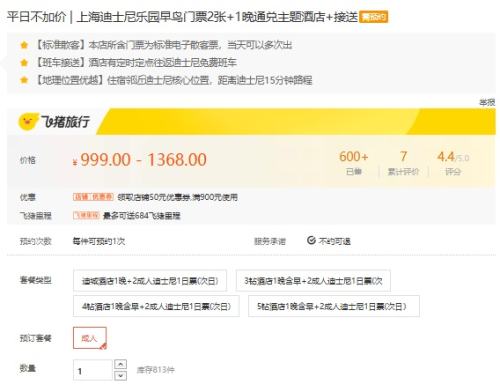This screenshot has width=500, height=392.
Task: Select package 5钻酒店1晚含早+2成人迪士尼1日票
Action: click(334, 306)
